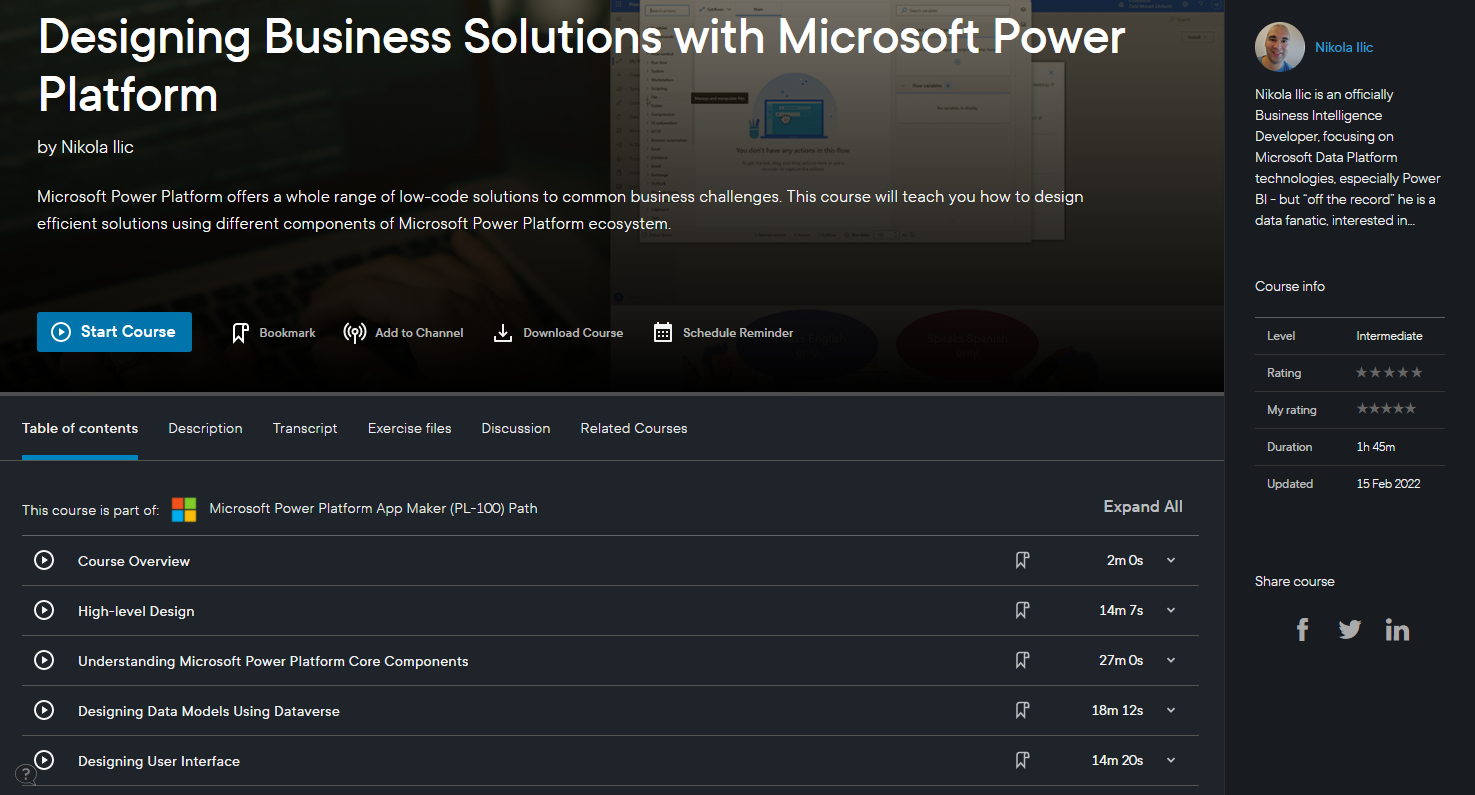Click the Download Course icon

coord(503,333)
